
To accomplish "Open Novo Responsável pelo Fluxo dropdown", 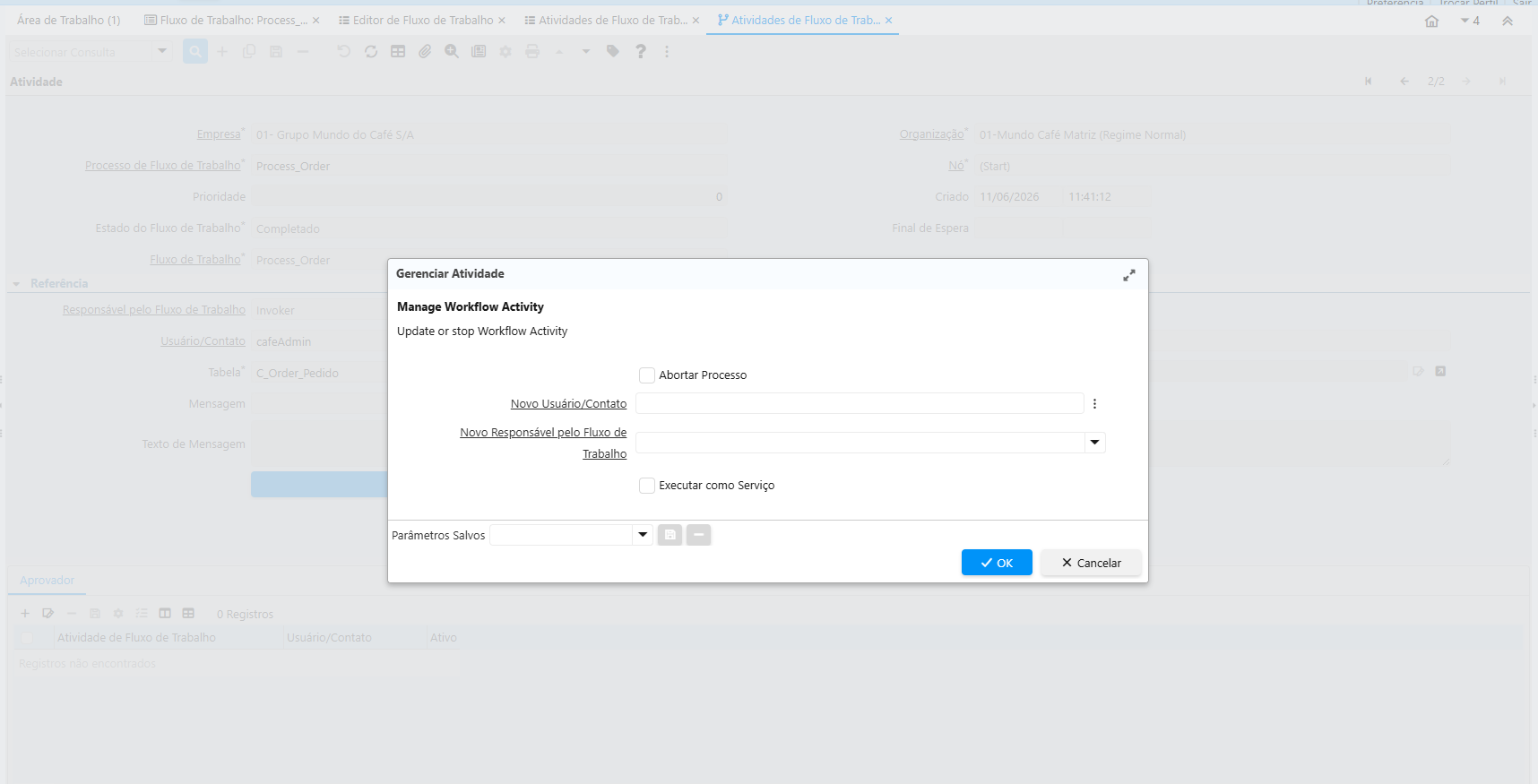I will point(1094,443).
